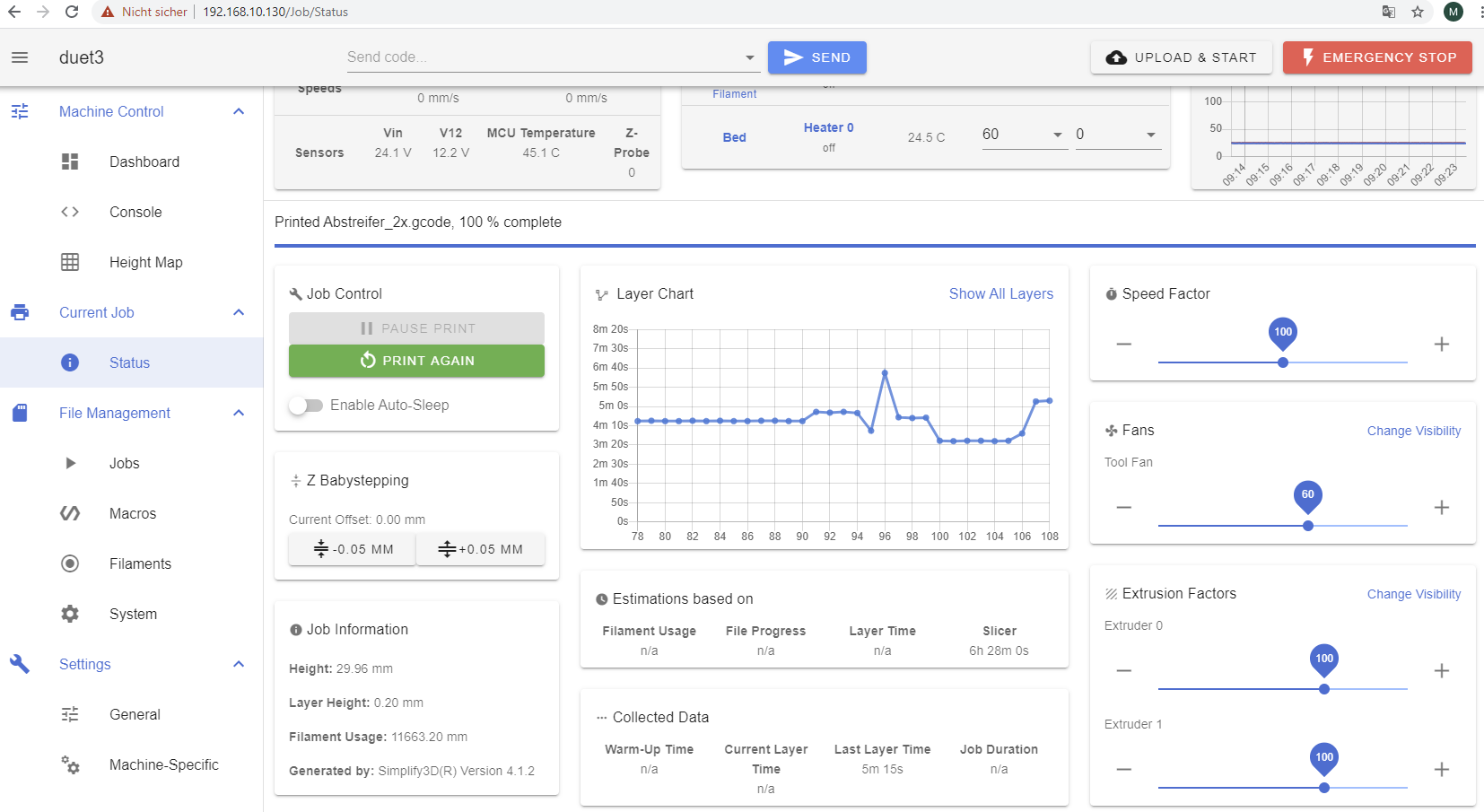The height and width of the screenshot is (812, 1484).
Task: Click the File Management SD card icon
Action: (20, 413)
